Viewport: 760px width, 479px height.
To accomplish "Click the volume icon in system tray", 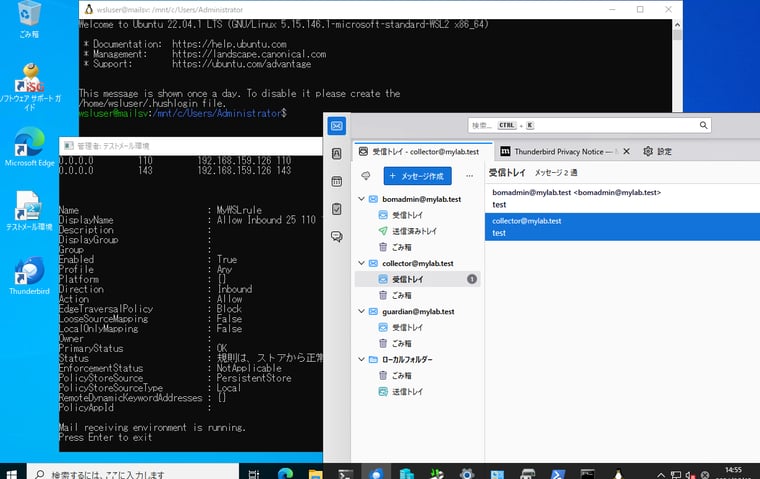I will [690, 475].
